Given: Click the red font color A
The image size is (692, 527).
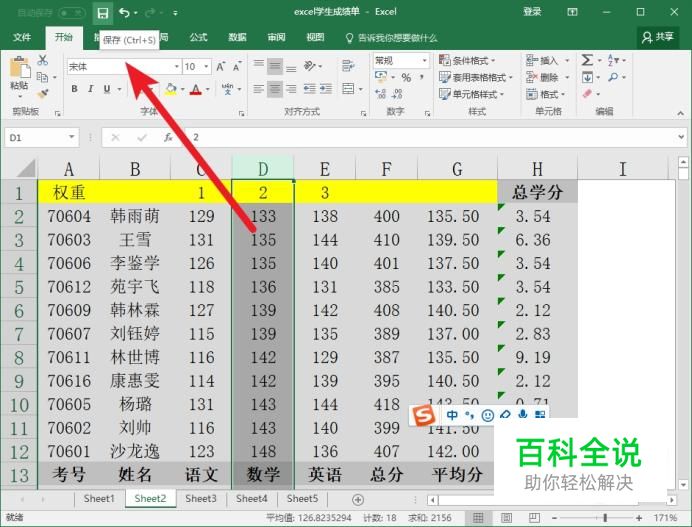Looking at the screenshot, I should (x=196, y=90).
